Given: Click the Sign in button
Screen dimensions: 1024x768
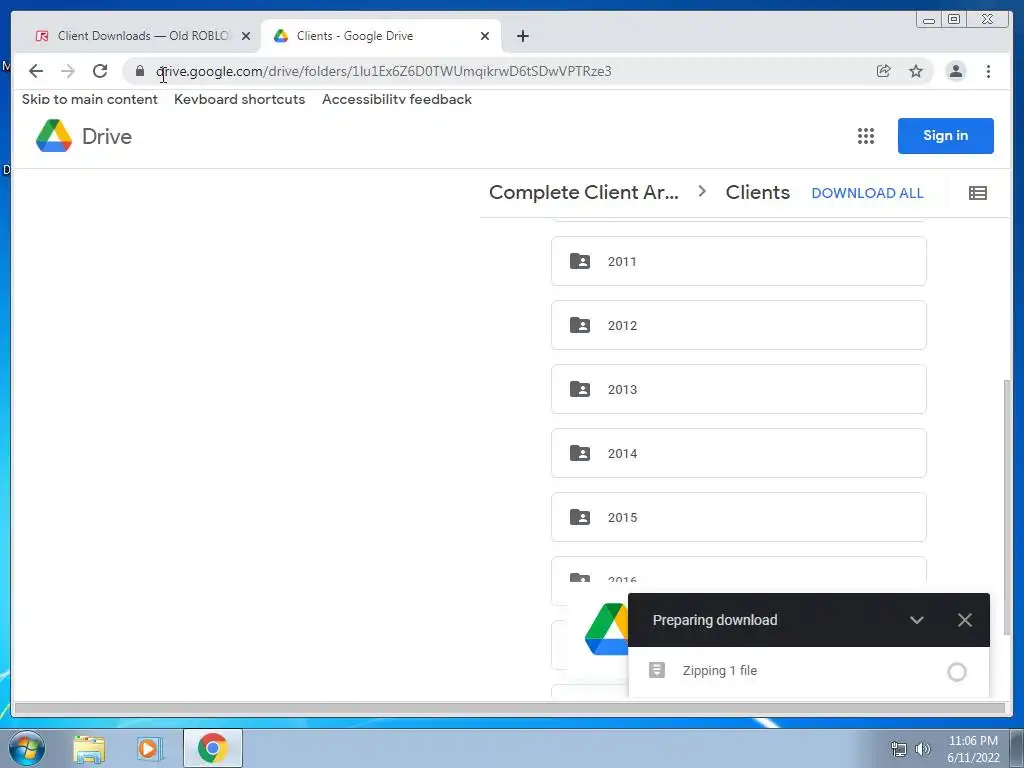Looking at the screenshot, I should click(946, 136).
